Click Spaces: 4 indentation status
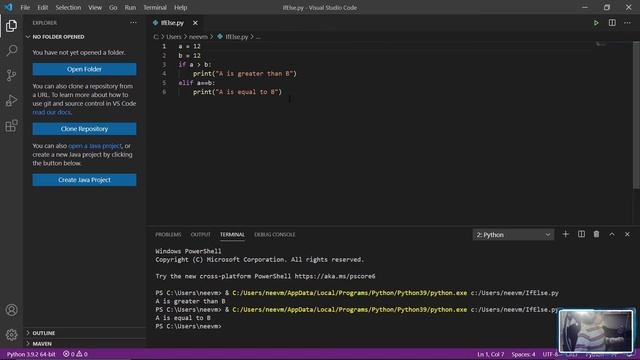This screenshot has width=640, height=360. click(523, 354)
